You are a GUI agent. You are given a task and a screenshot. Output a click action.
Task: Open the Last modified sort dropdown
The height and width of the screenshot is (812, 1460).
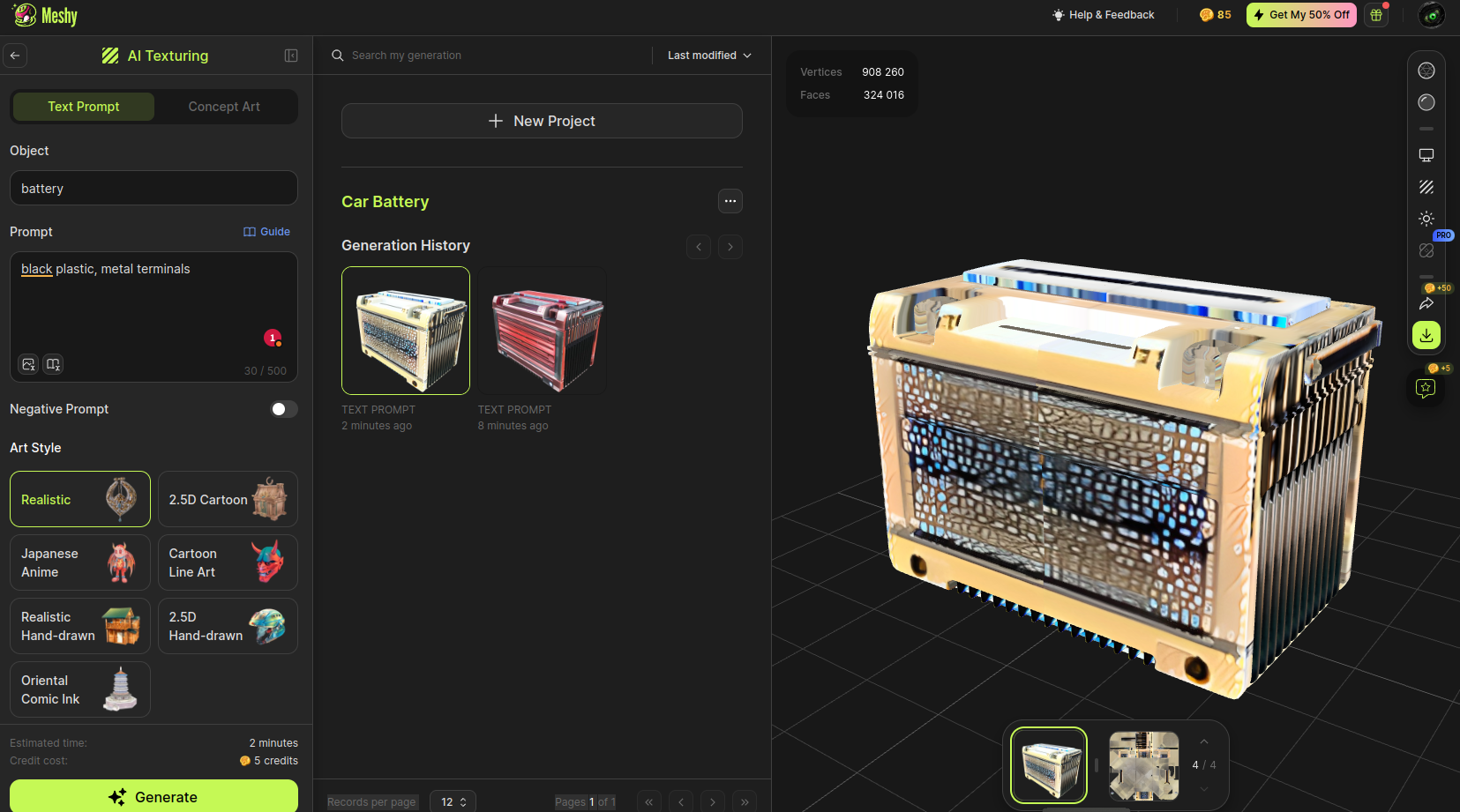tap(709, 56)
